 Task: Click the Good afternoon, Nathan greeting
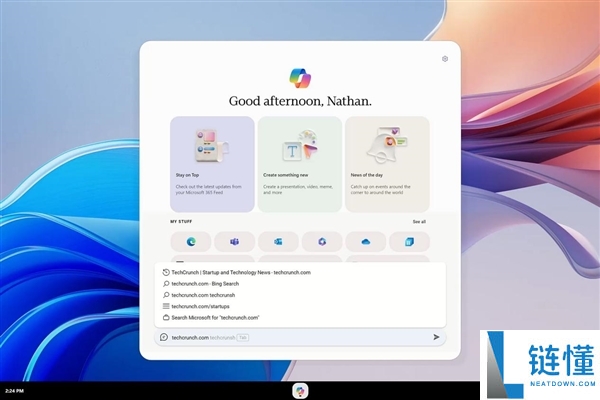click(300, 101)
